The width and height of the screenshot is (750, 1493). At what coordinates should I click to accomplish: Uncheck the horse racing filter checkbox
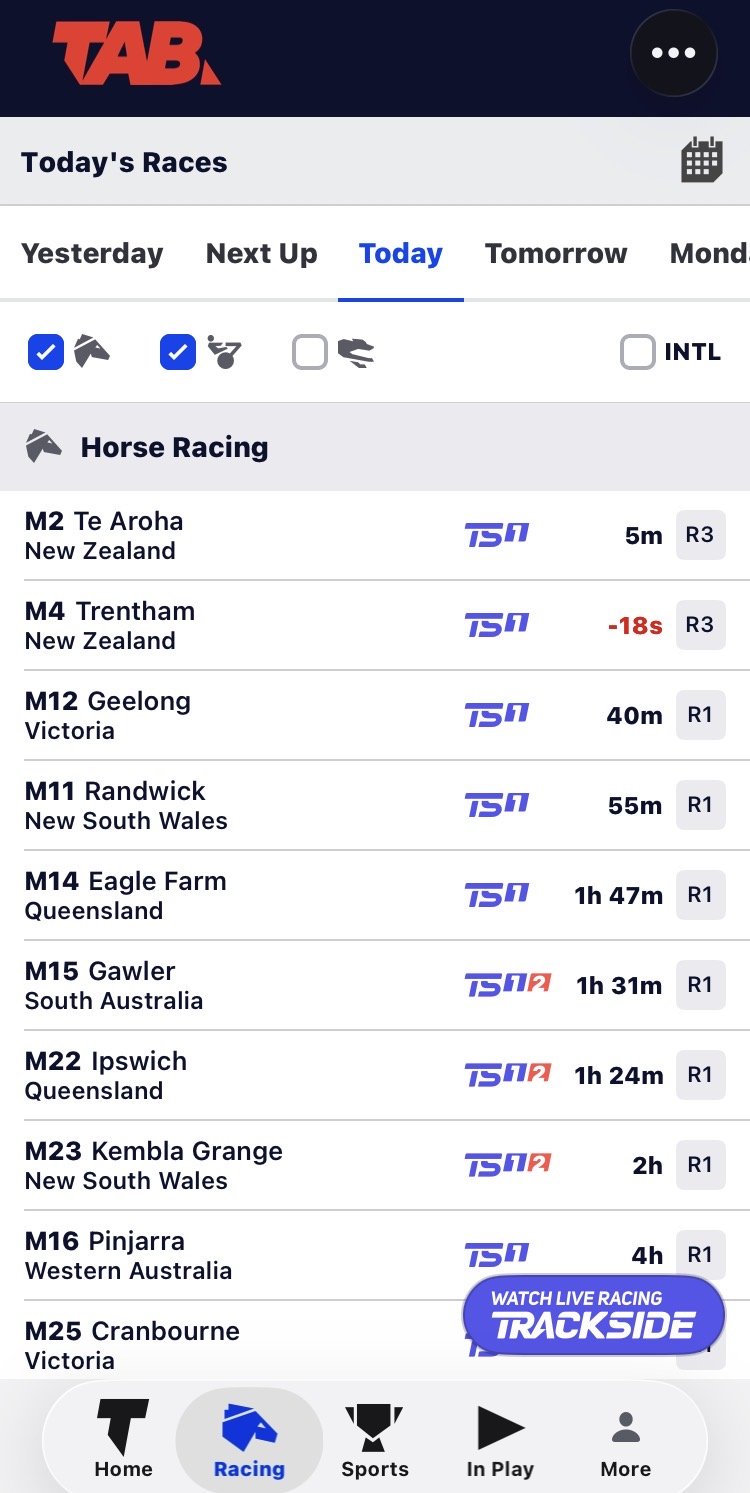(46, 352)
